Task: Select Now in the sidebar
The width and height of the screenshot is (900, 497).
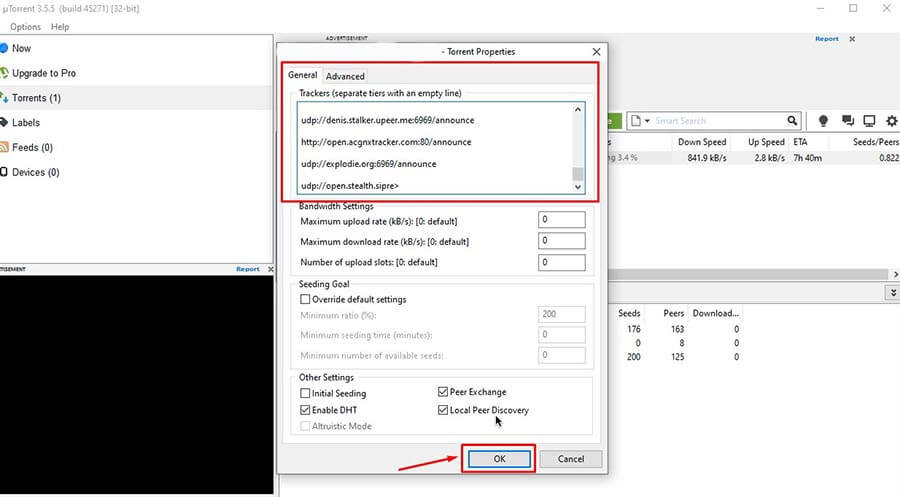Action: (x=21, y=48)
